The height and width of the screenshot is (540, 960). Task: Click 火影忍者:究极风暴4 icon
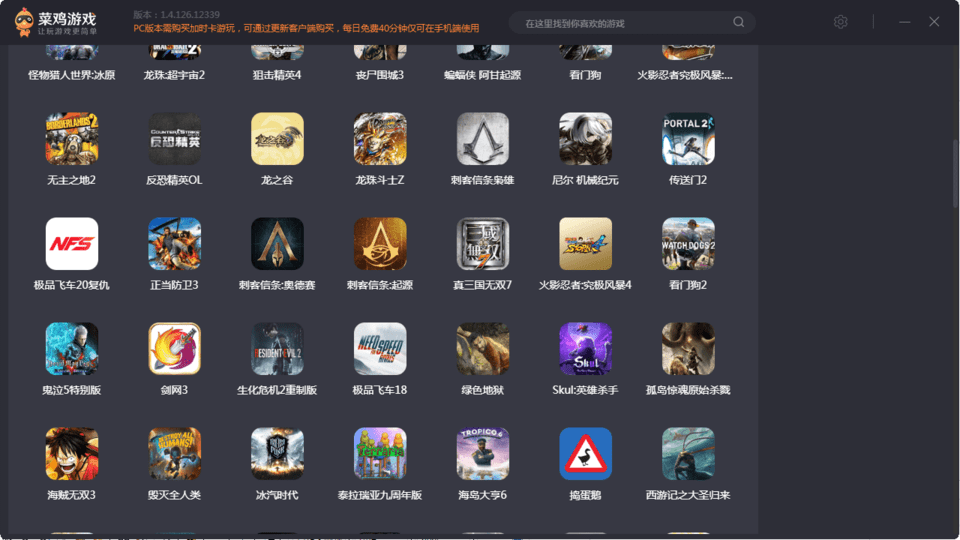coord(585,244)
